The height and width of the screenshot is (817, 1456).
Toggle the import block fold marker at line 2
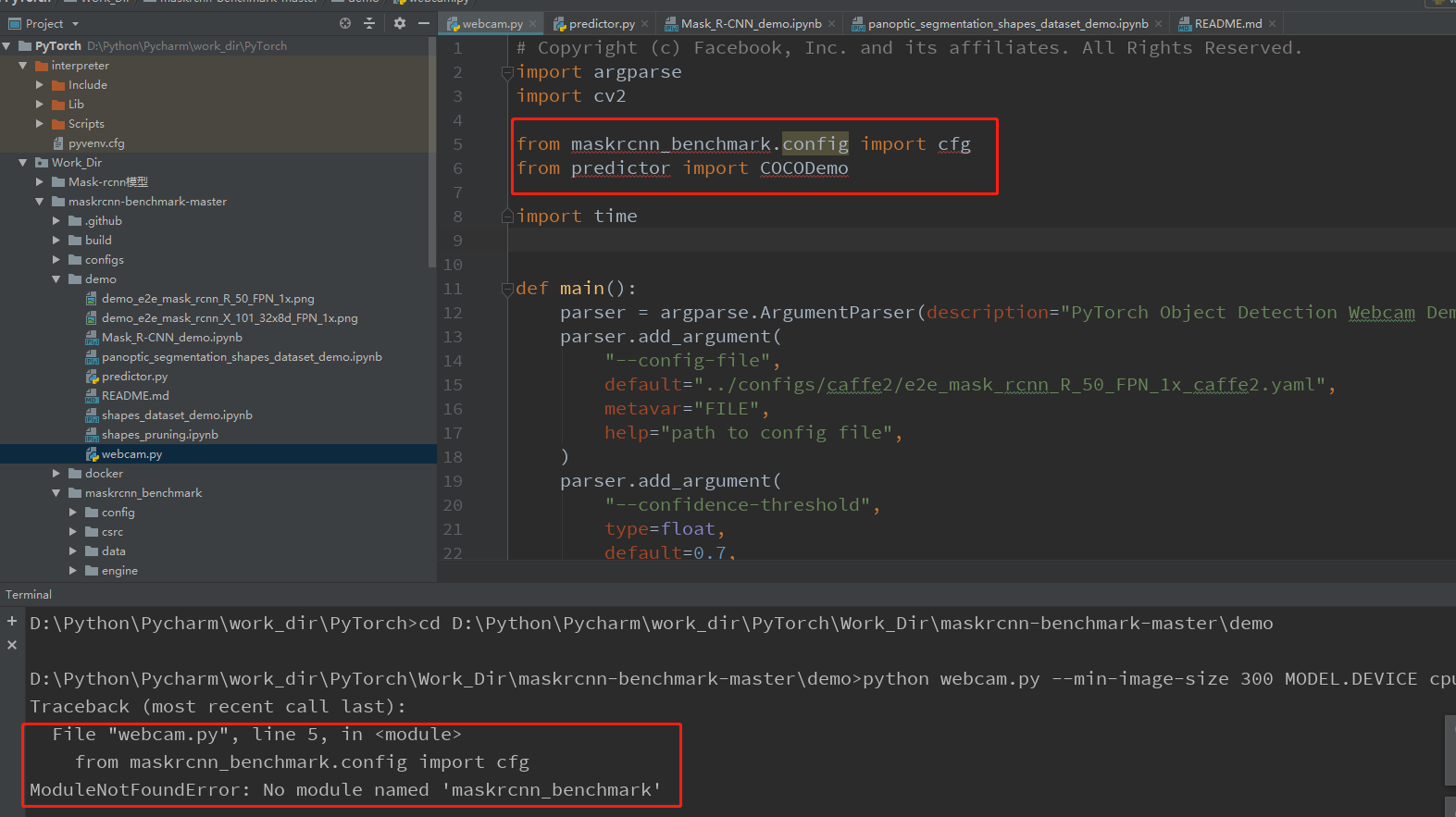(507, 72)
